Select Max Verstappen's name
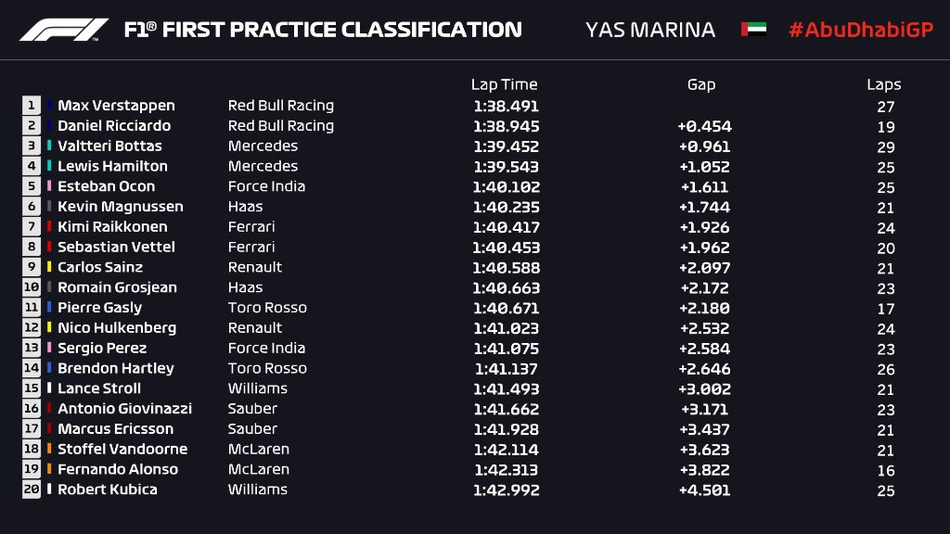Screen dimensions: 950x534 coord(116,105)
